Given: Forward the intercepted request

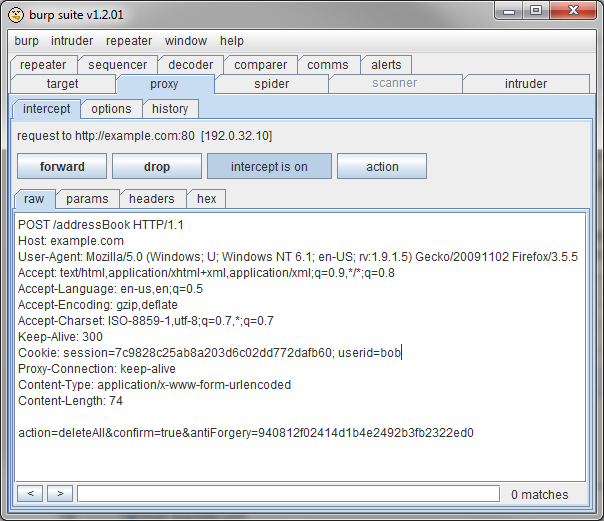Looking at the screenshot, I should click(62, 166).
